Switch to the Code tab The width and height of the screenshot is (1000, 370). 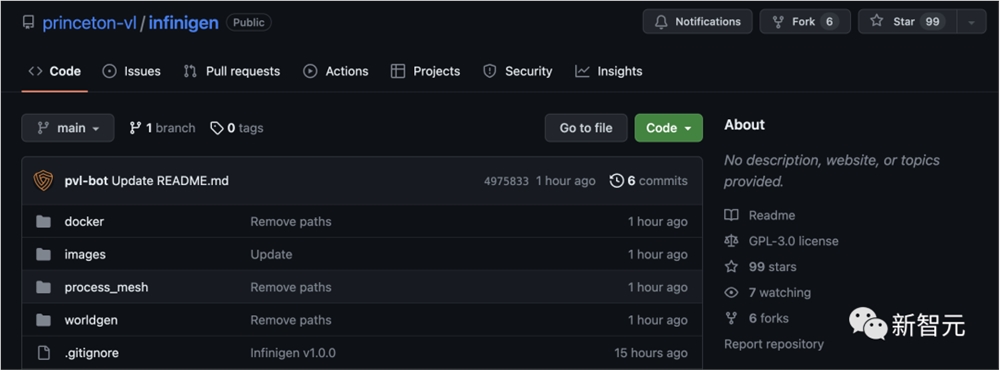click(55, 71)
